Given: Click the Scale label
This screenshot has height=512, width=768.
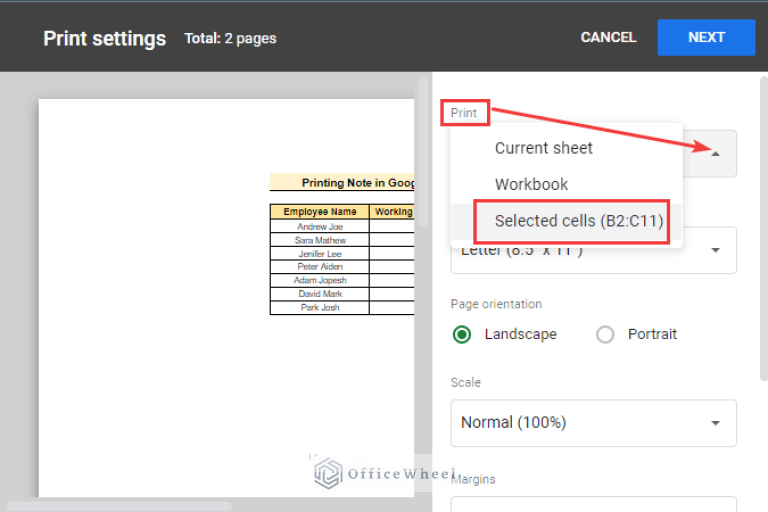Looking at the screenshot, I should (465, 383).
